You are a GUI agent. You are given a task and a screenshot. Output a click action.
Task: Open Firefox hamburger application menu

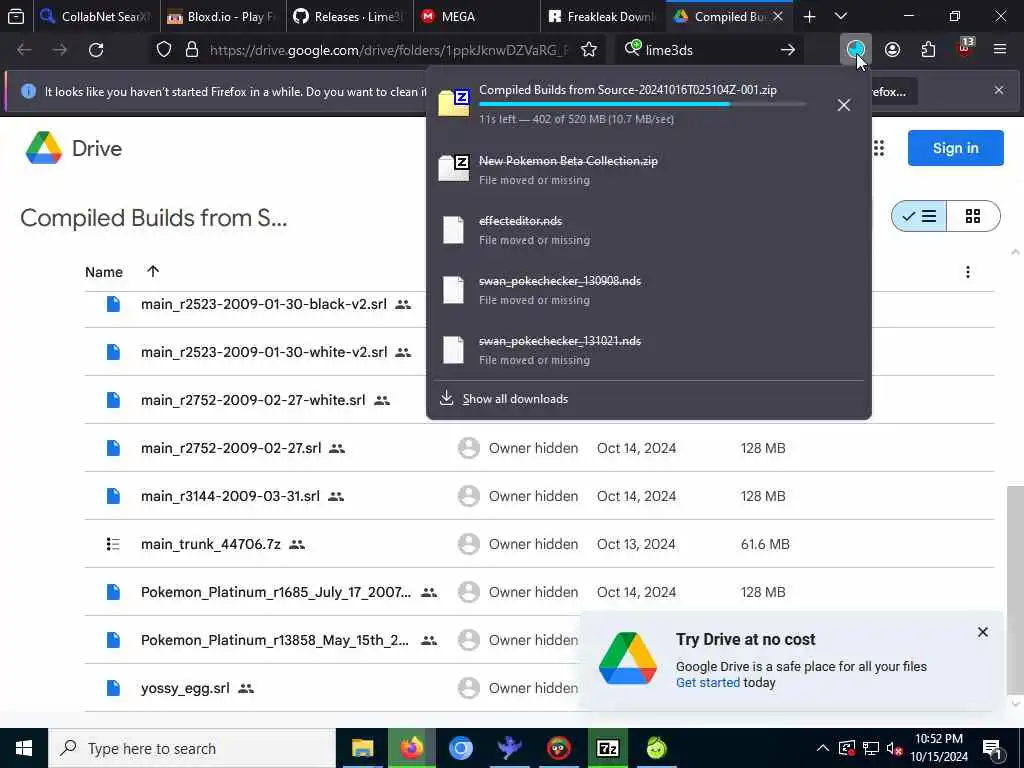pyautogui.click(x=1000, y=50)
